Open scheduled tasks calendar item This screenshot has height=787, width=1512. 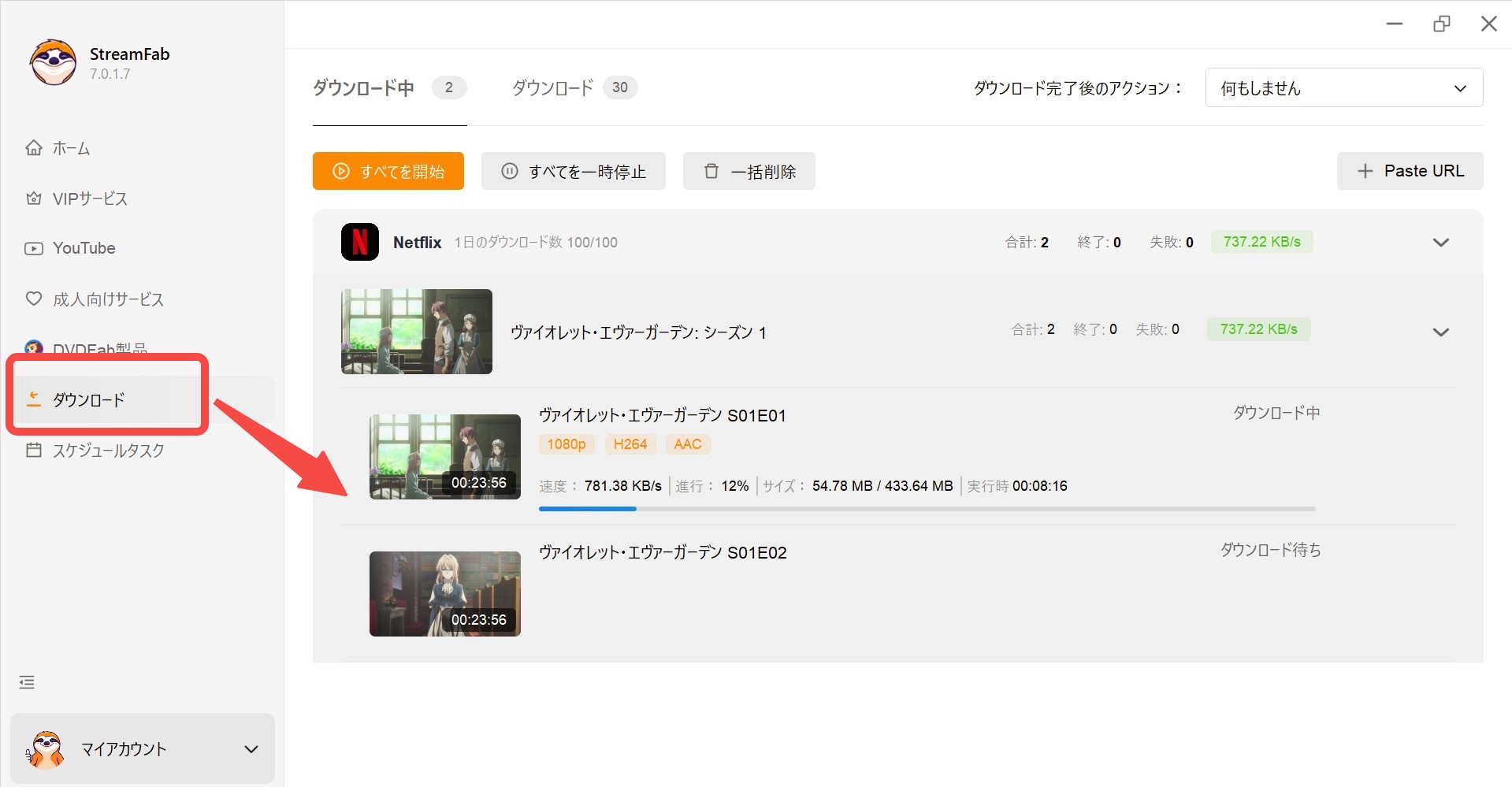coord(95,451)
